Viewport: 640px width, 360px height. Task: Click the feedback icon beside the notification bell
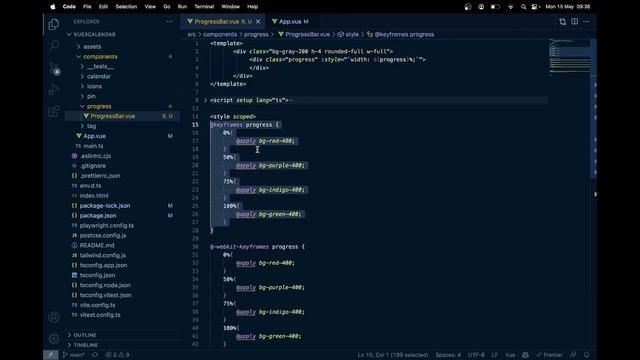tap(573, 355)
